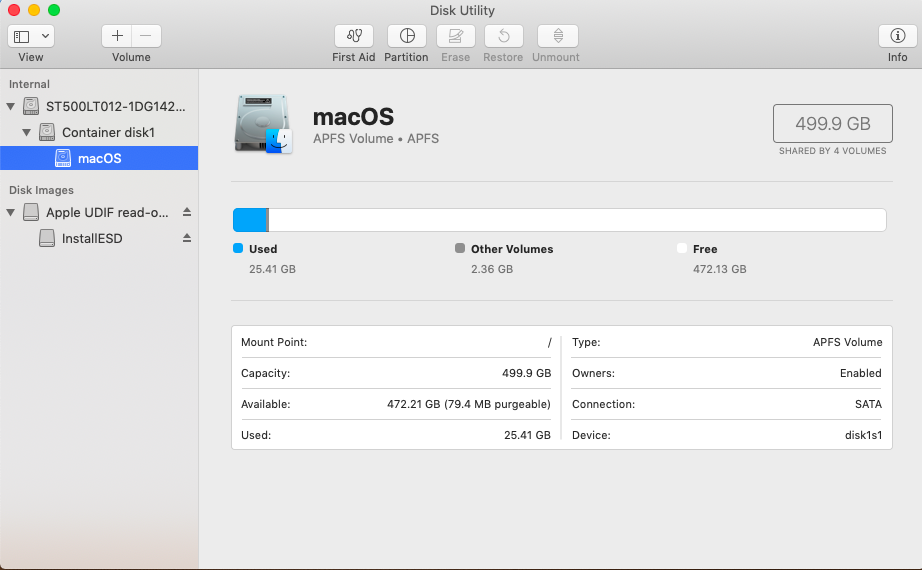This screenshot has width=922, height=570.
Task: Click the 499.9 GB capacity box
Action: (x=833, y=124)
